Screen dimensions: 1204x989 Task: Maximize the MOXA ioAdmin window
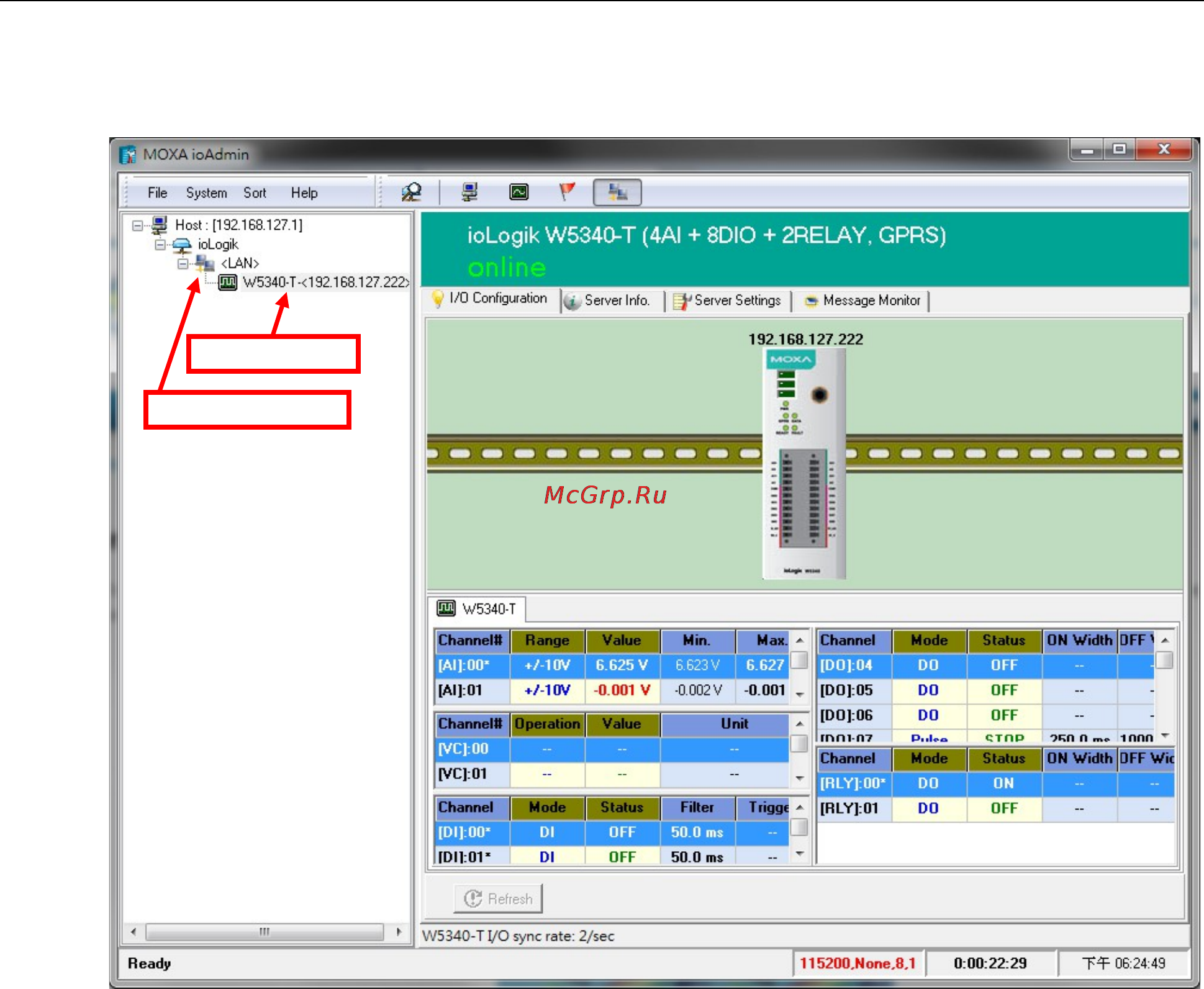coord(1120,150)
